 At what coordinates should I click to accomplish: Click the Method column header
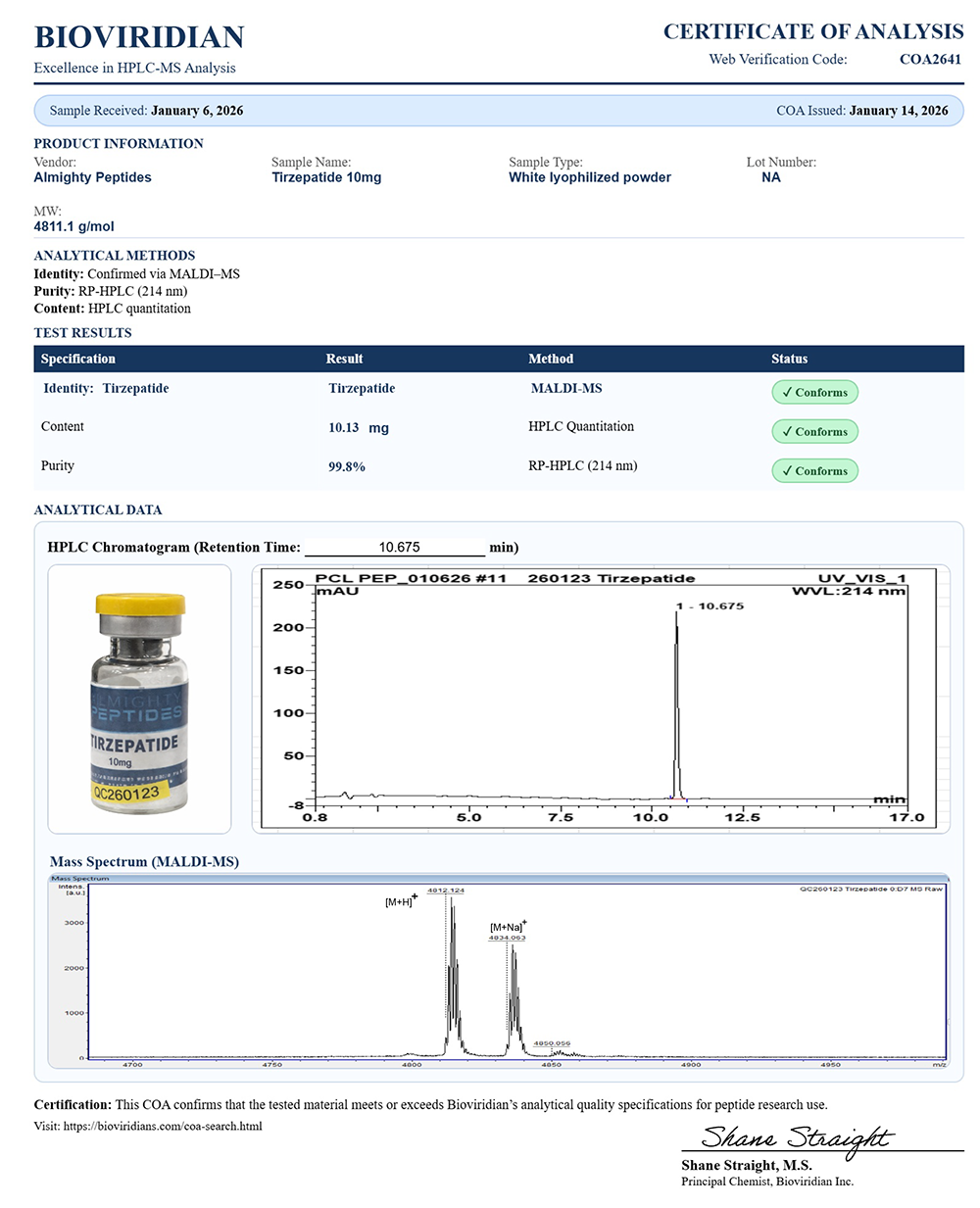point(551,360)
